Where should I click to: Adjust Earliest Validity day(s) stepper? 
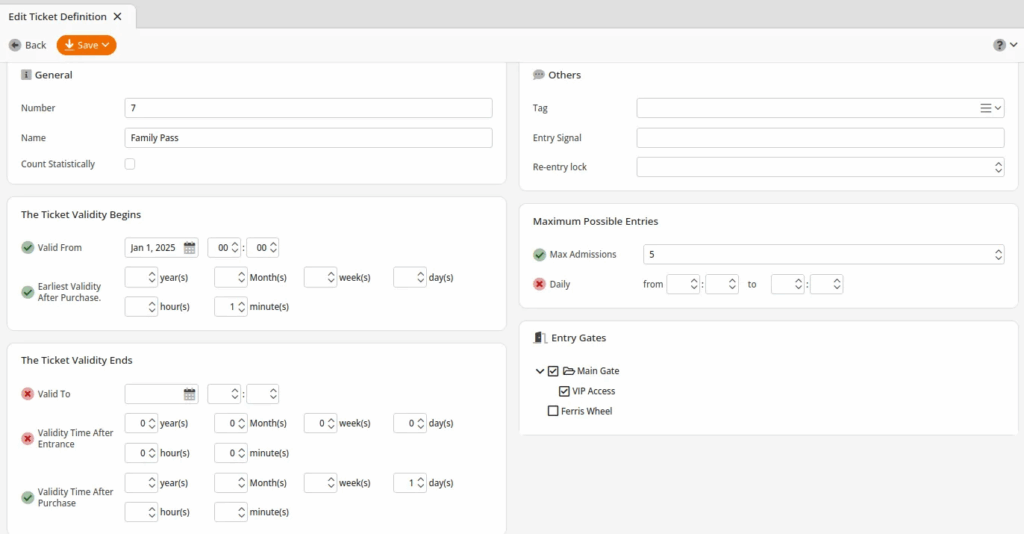point(421,277)
